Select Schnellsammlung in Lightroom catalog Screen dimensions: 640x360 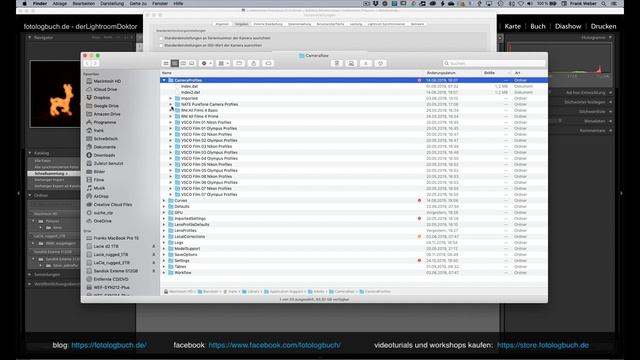pos(54,173)
